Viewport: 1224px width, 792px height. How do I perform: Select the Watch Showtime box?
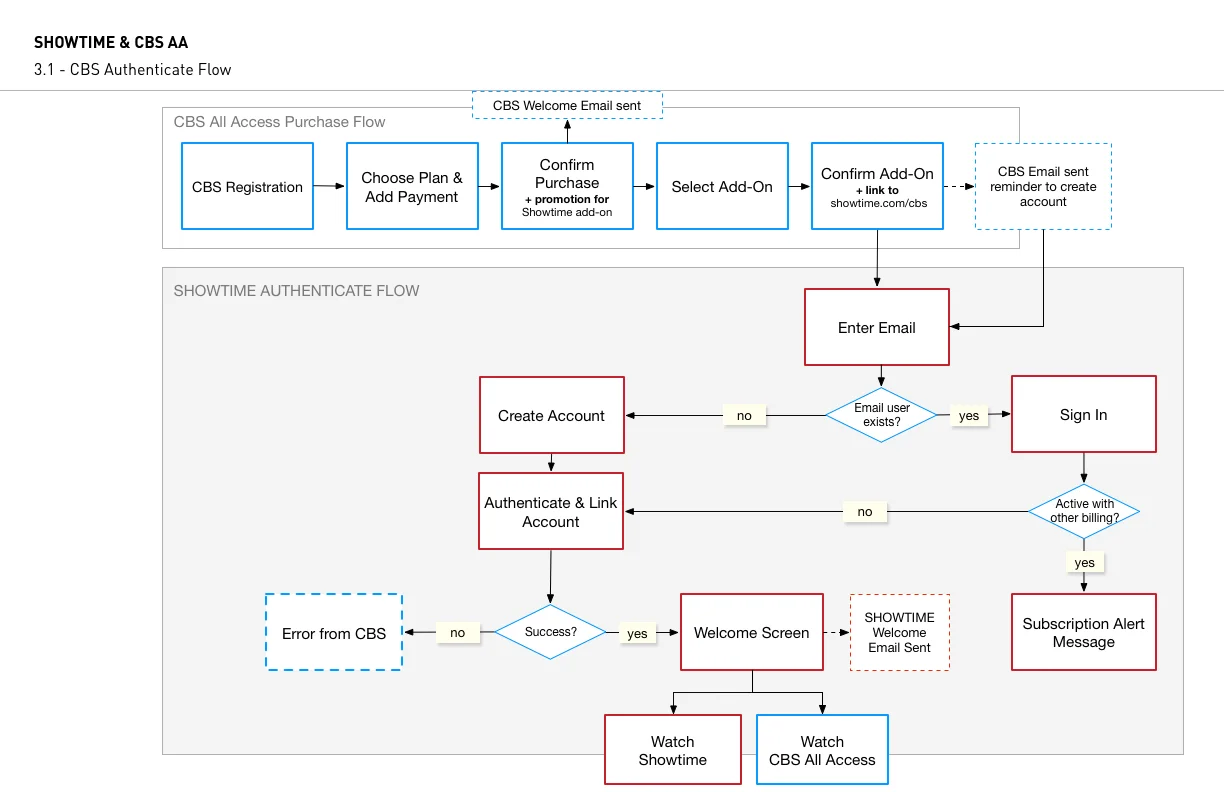(673, 750)
